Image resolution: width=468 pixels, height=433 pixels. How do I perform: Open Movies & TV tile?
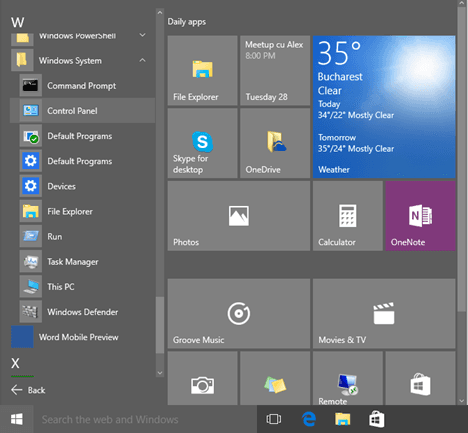point(384,314)
